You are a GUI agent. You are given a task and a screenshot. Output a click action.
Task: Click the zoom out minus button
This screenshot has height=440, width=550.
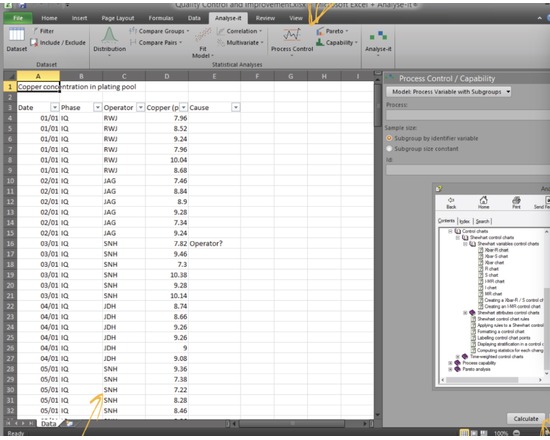517,433
